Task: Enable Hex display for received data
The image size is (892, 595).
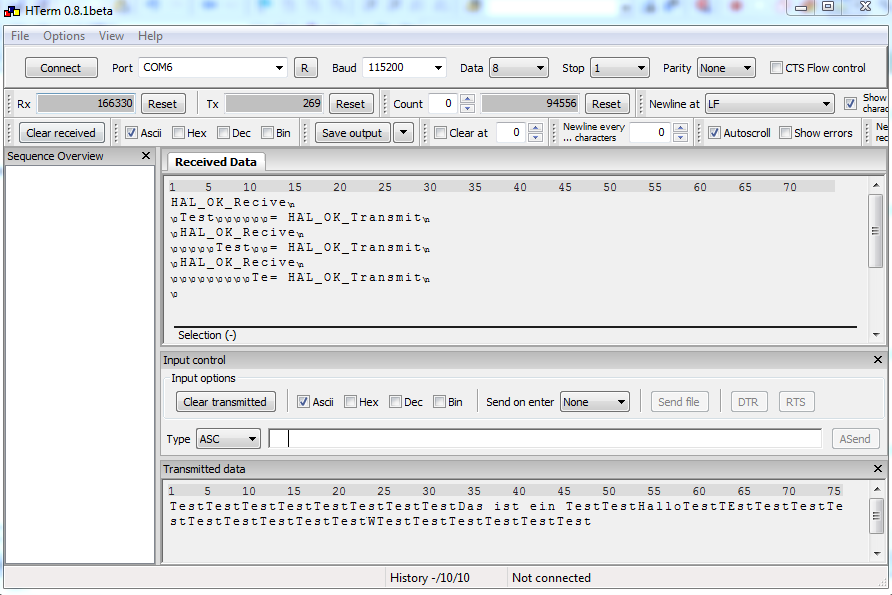Action: 178,133
